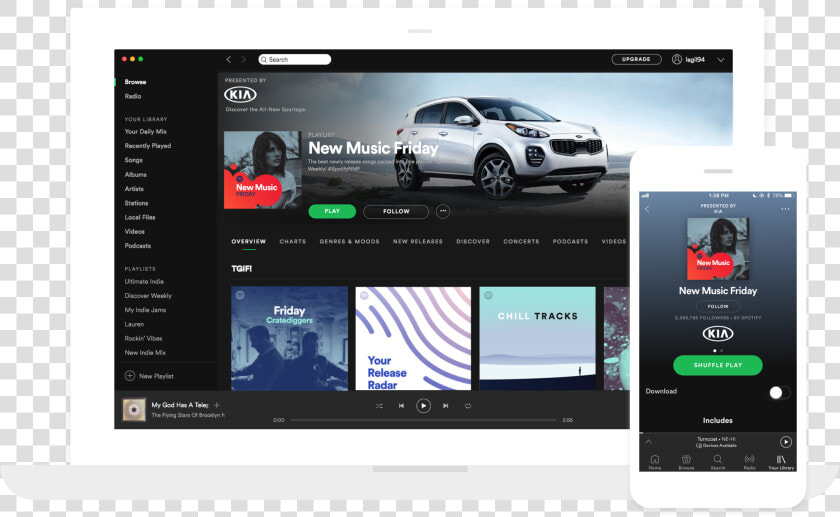
Task: Tap phone mini player play button
Action: click(786, 442)
